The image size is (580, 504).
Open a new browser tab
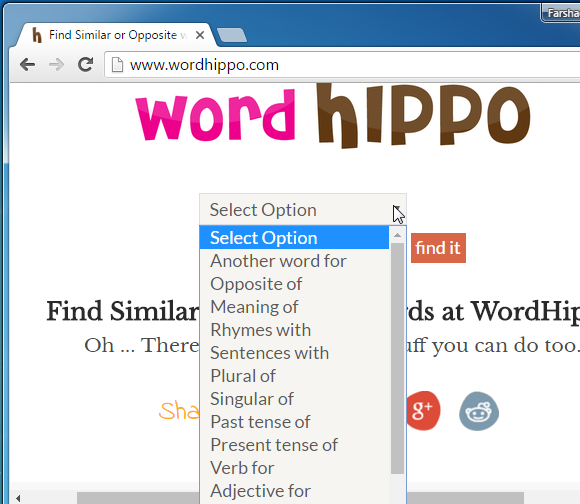click(232, 35)
